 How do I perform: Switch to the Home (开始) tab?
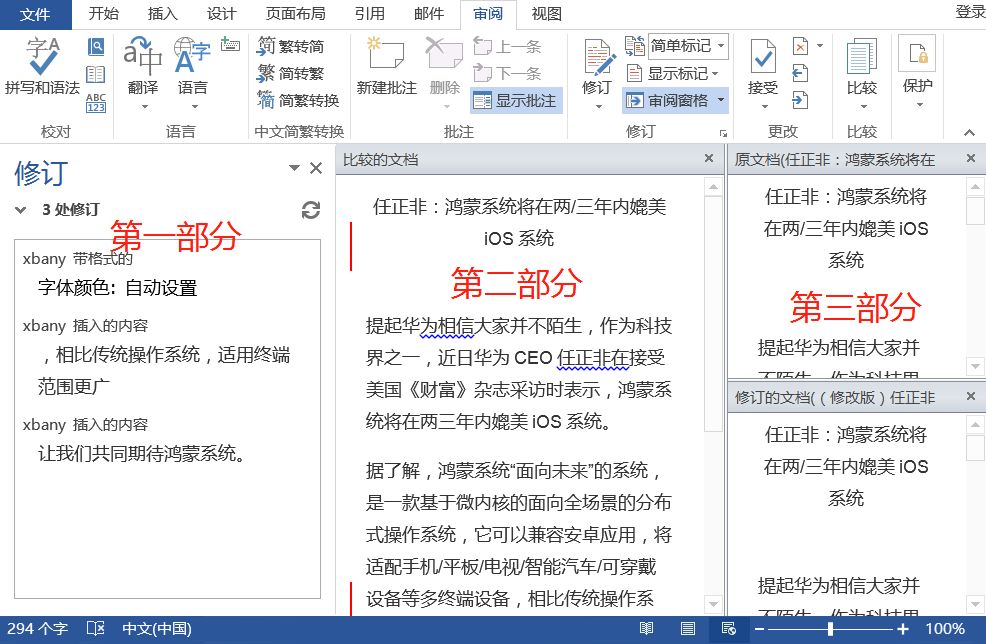click(104, 14)
